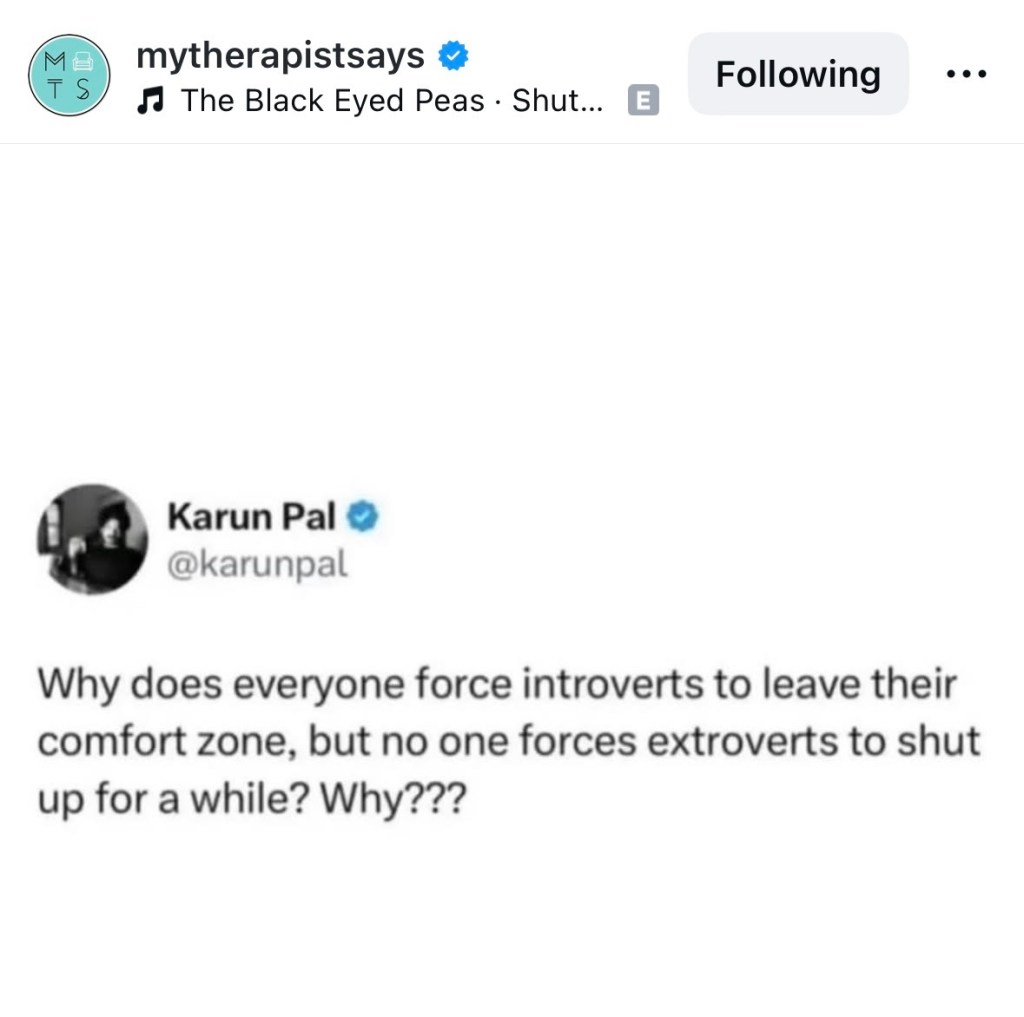Tap the truncated "Shut..." song title
This screenshot has height=1017, width=1024.
(558, 101)
